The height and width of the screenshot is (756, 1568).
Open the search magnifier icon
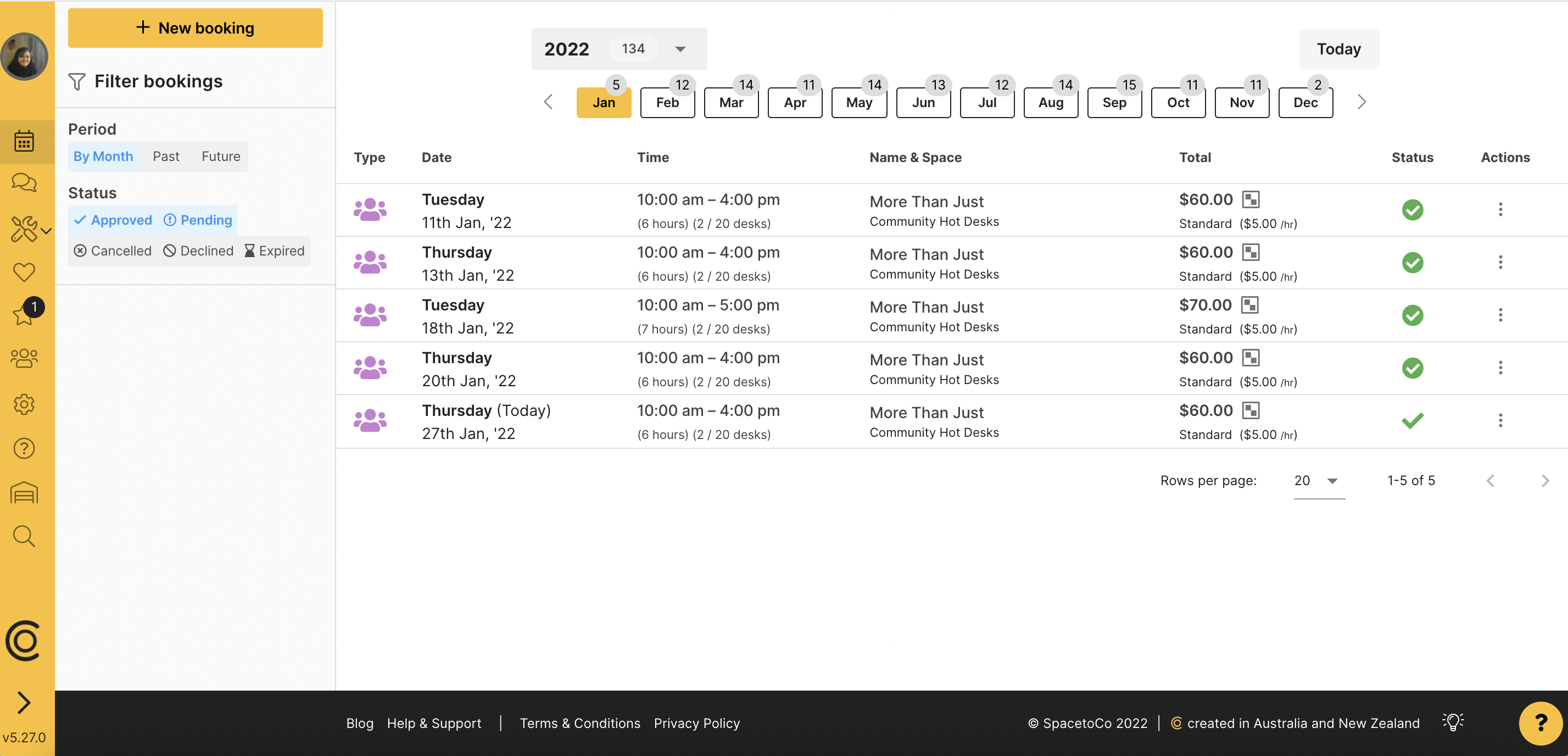point(24,536)
